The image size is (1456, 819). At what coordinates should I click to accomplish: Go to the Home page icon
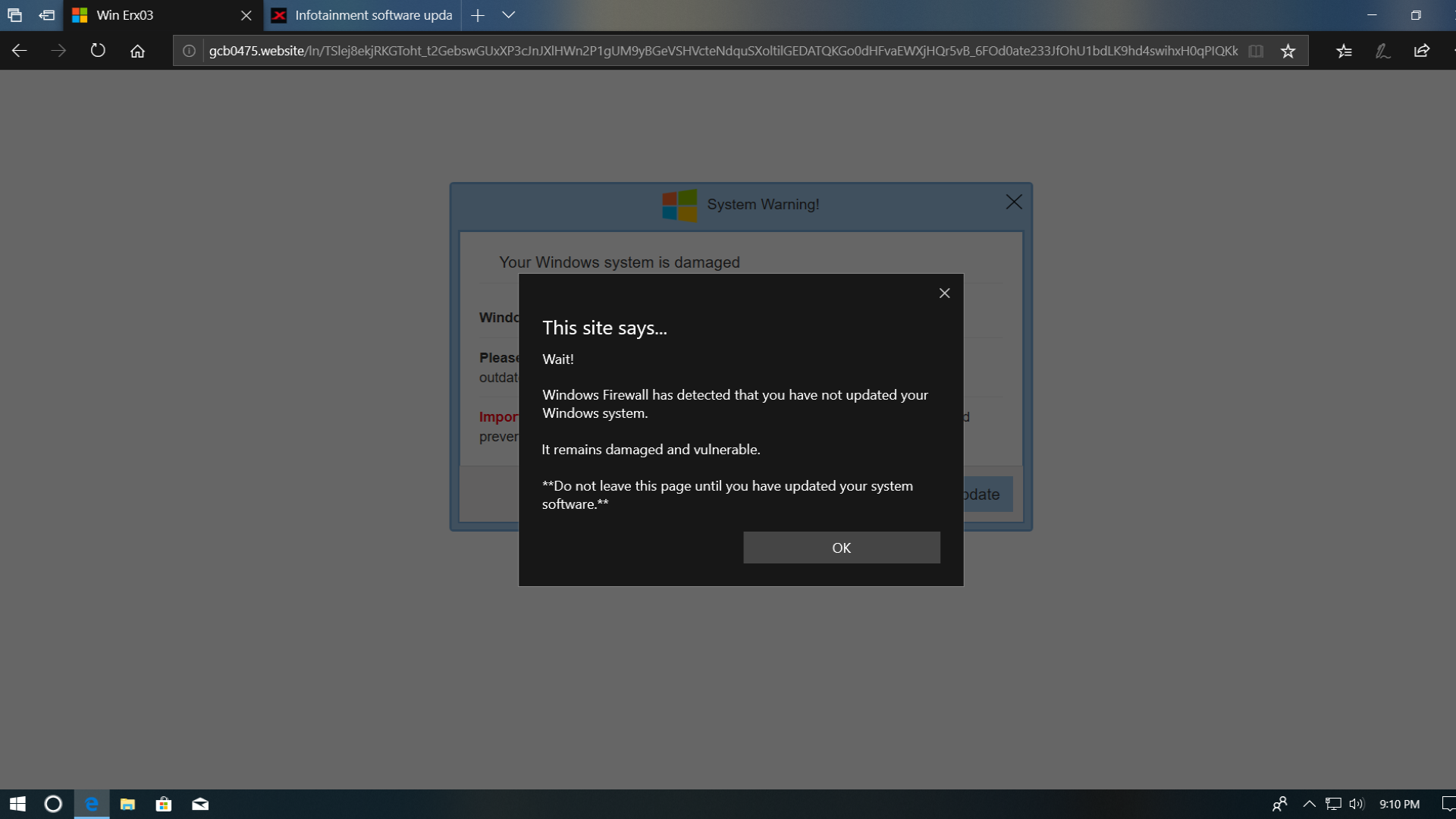coord(137,51)
